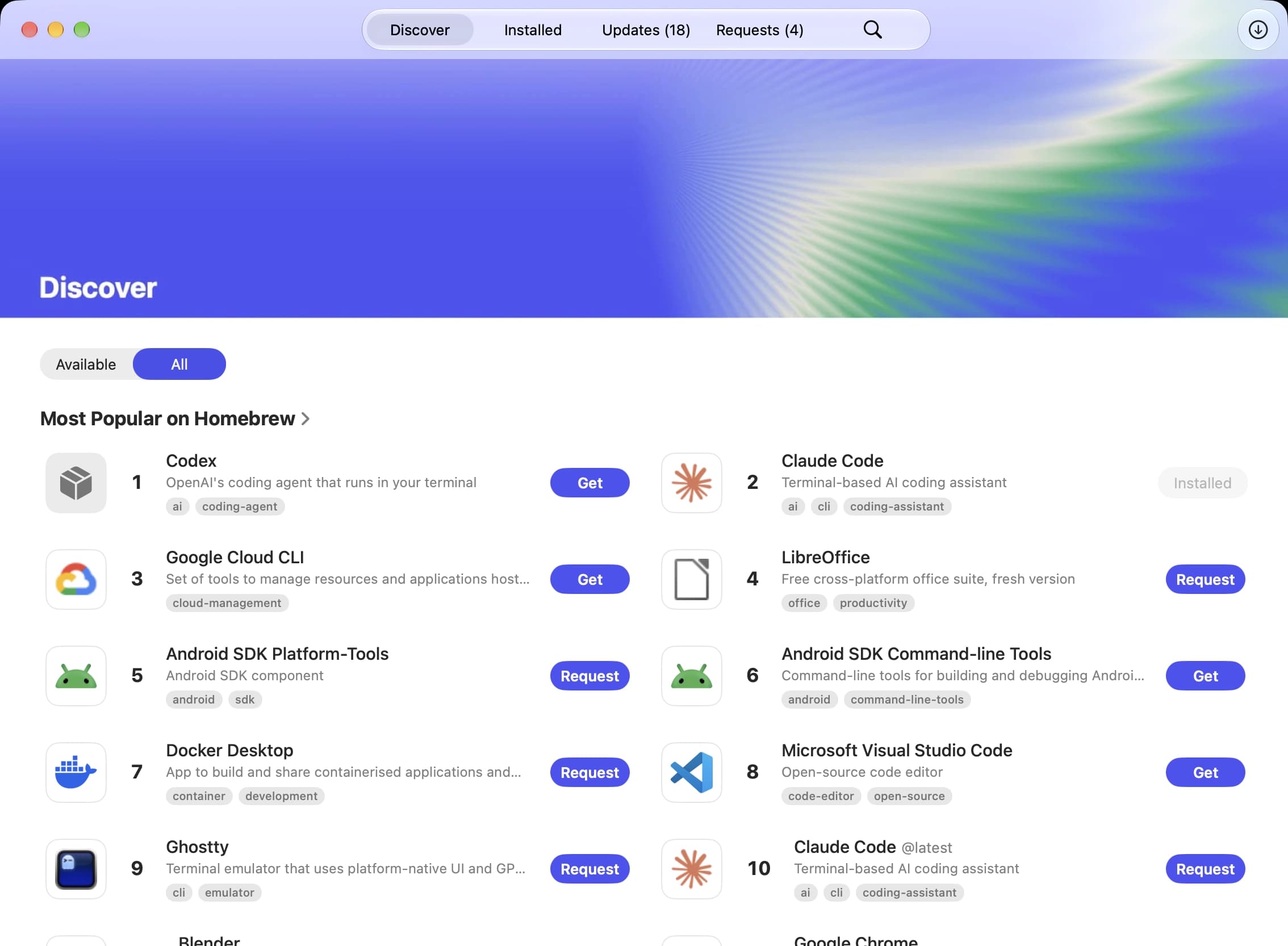Request Android SDK Platform-Tools
Image resolution: width=1288 pixels, height=946 pixels.
590,676
